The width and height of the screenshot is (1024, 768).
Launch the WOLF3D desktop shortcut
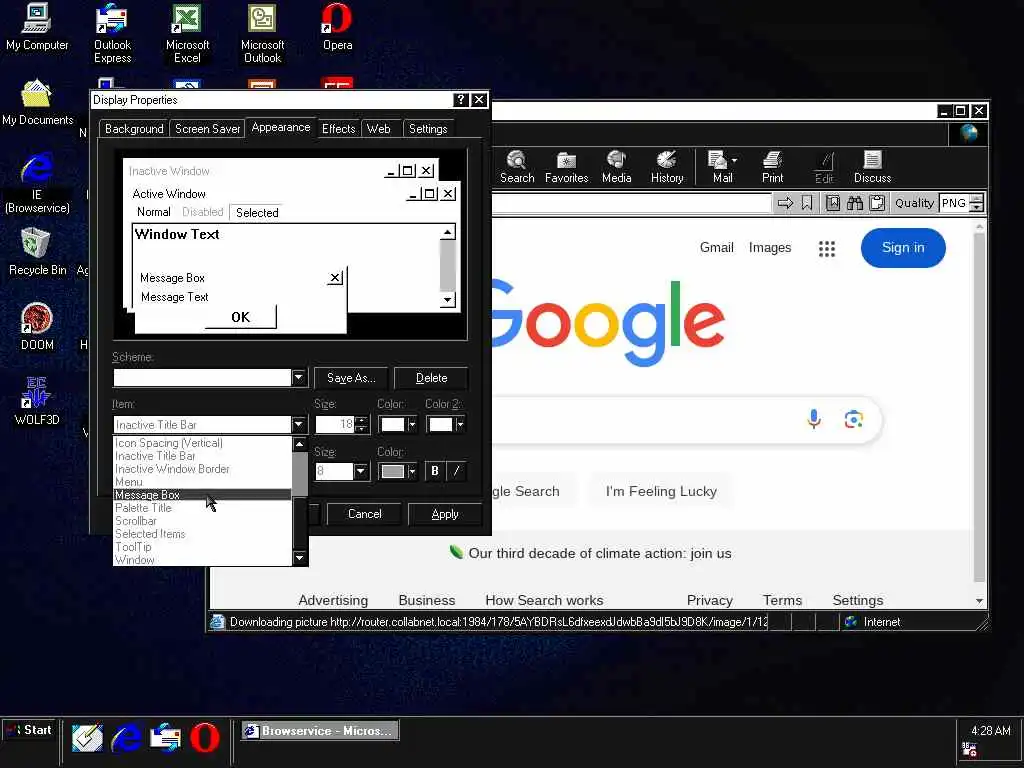coord(37,401)
